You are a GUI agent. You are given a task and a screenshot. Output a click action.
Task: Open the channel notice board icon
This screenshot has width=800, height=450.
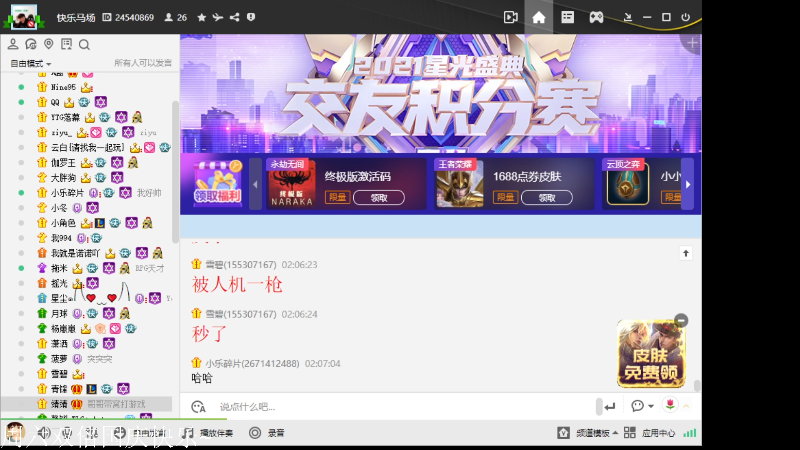[66, 44]
